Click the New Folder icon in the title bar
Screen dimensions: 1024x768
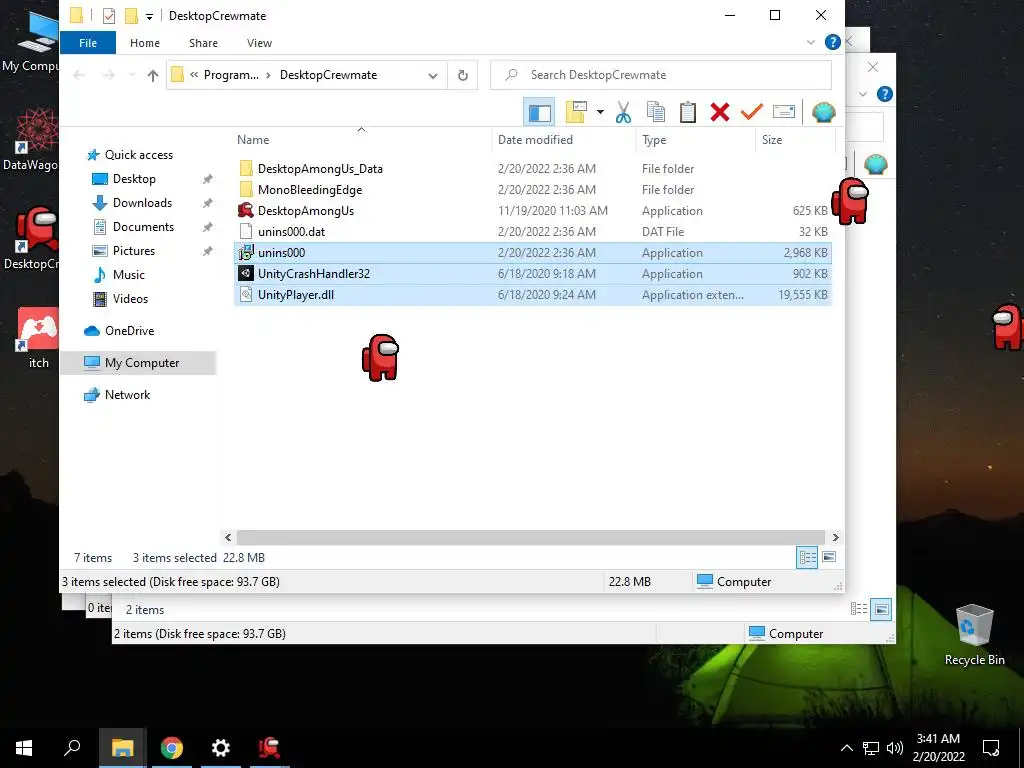pos(131,16)
